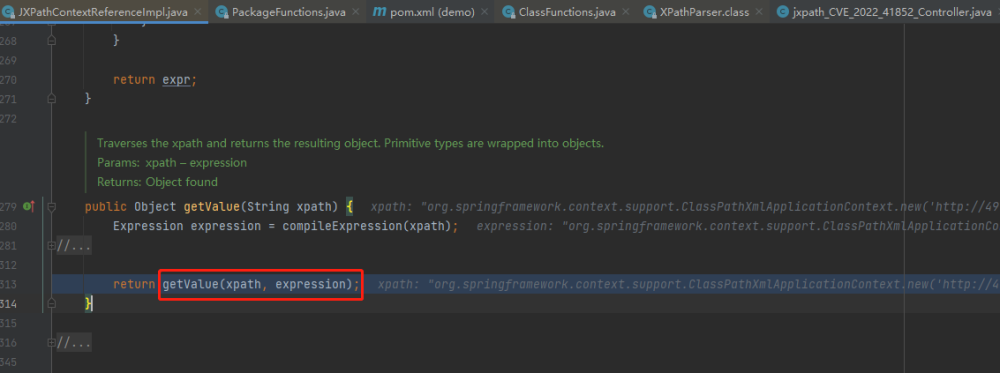Viewport: 1000px width, 373px height.
Task: Click the fold end marker at line 268
Action: click(52, 40)
